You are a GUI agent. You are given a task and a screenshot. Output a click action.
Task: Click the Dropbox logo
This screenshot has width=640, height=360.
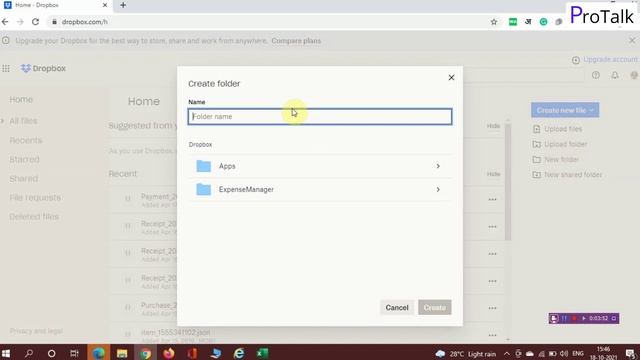coord(43,69)
